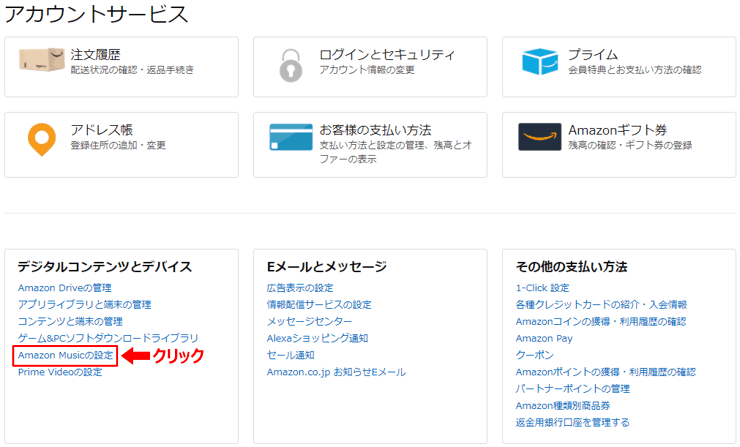Click the デジタルコンテンツとデバイス heading
Image resolution: width=740 pixels, height=447 pixels.
(105, 267)
